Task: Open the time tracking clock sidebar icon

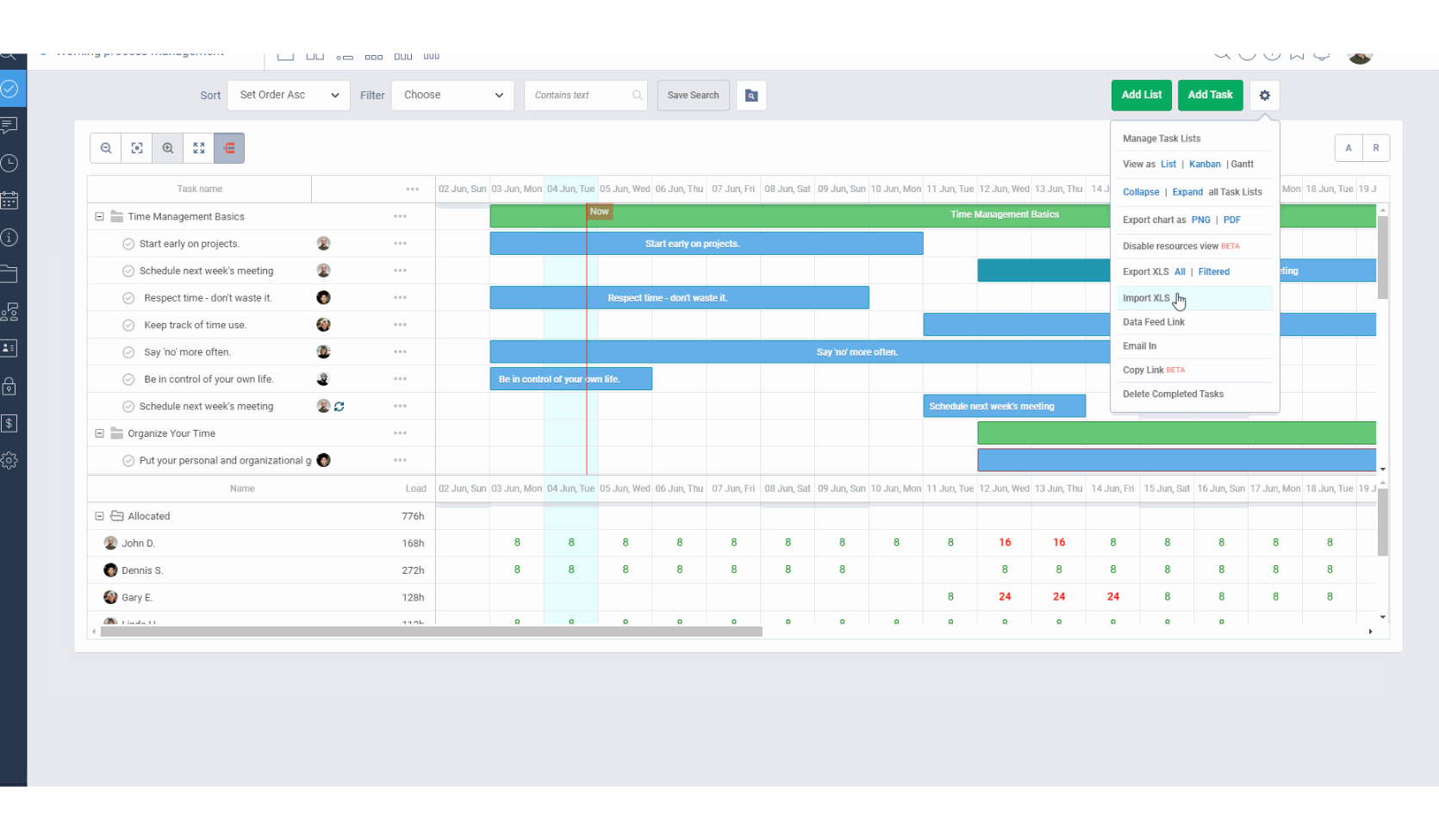Action: pyautogui.click(x=9, y=163)
